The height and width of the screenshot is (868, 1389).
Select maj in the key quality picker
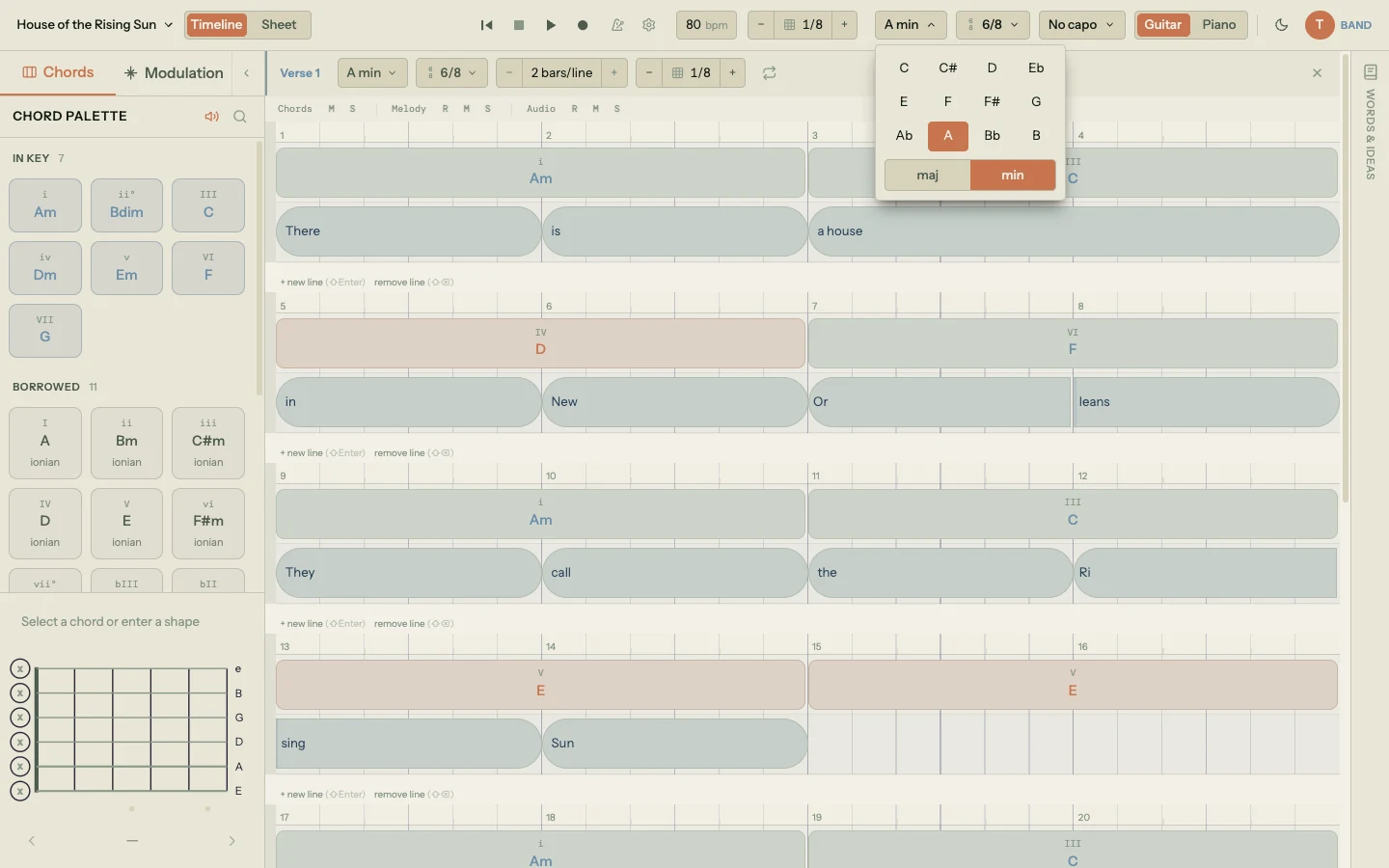pyautogui.click(x=927, y=175)
